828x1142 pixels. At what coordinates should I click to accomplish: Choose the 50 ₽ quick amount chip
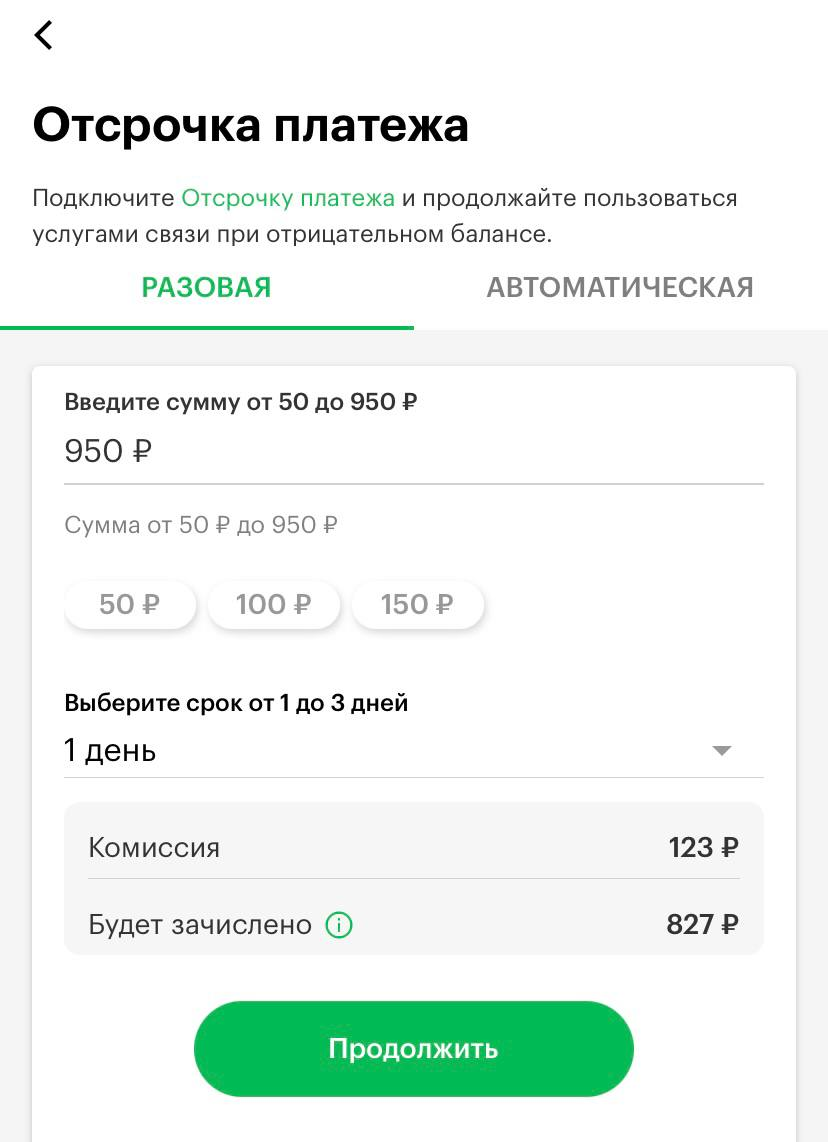[130, 605]
